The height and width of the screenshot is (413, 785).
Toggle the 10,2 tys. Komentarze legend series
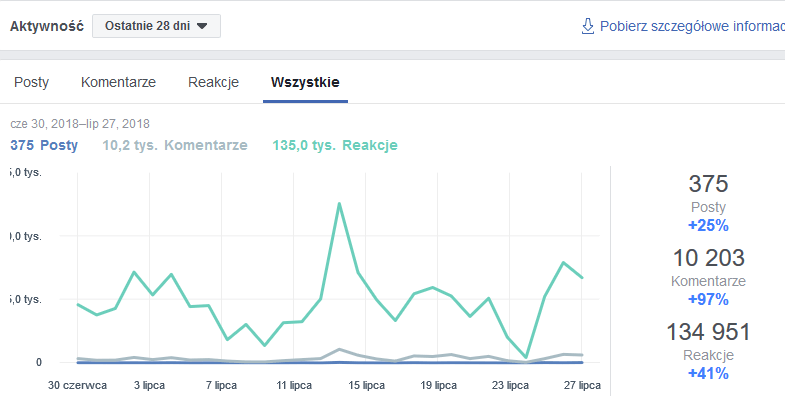pos(175,145)
